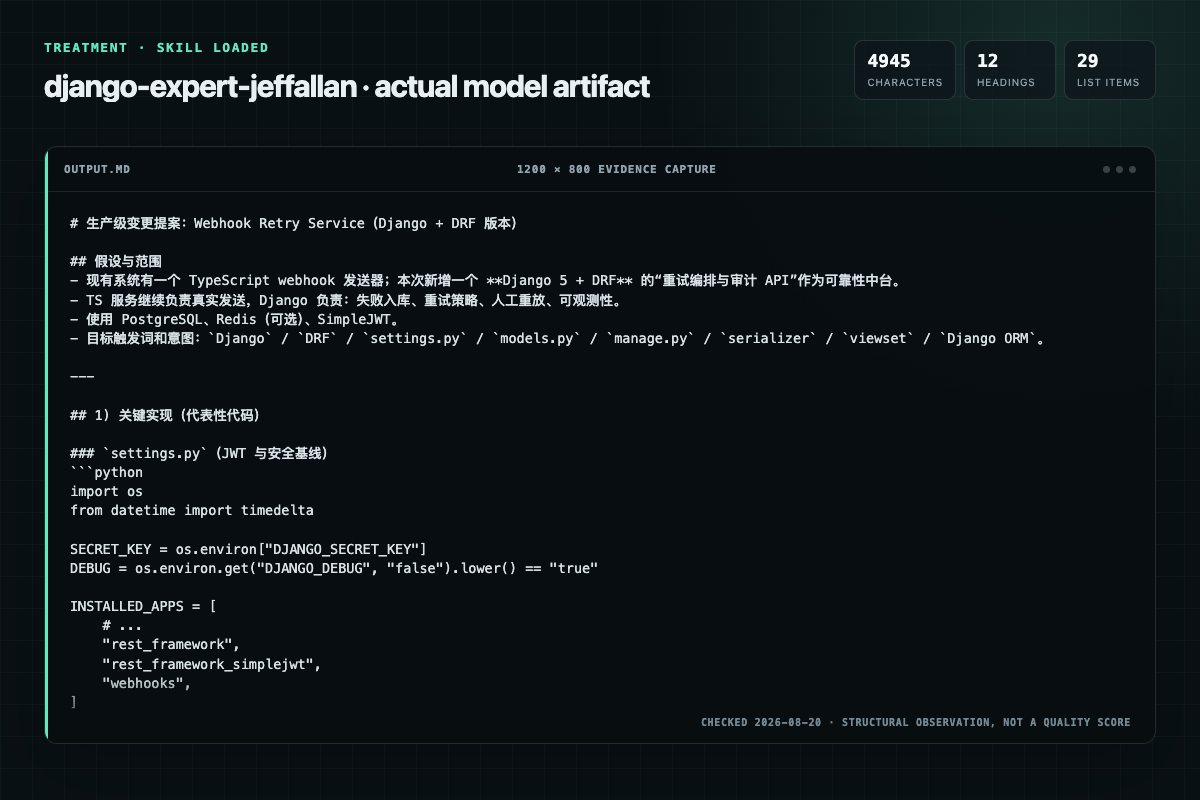Click the 'CHECKED 2026-08-20' footer note
1200x800 pixels.
(x=915, y=722)
